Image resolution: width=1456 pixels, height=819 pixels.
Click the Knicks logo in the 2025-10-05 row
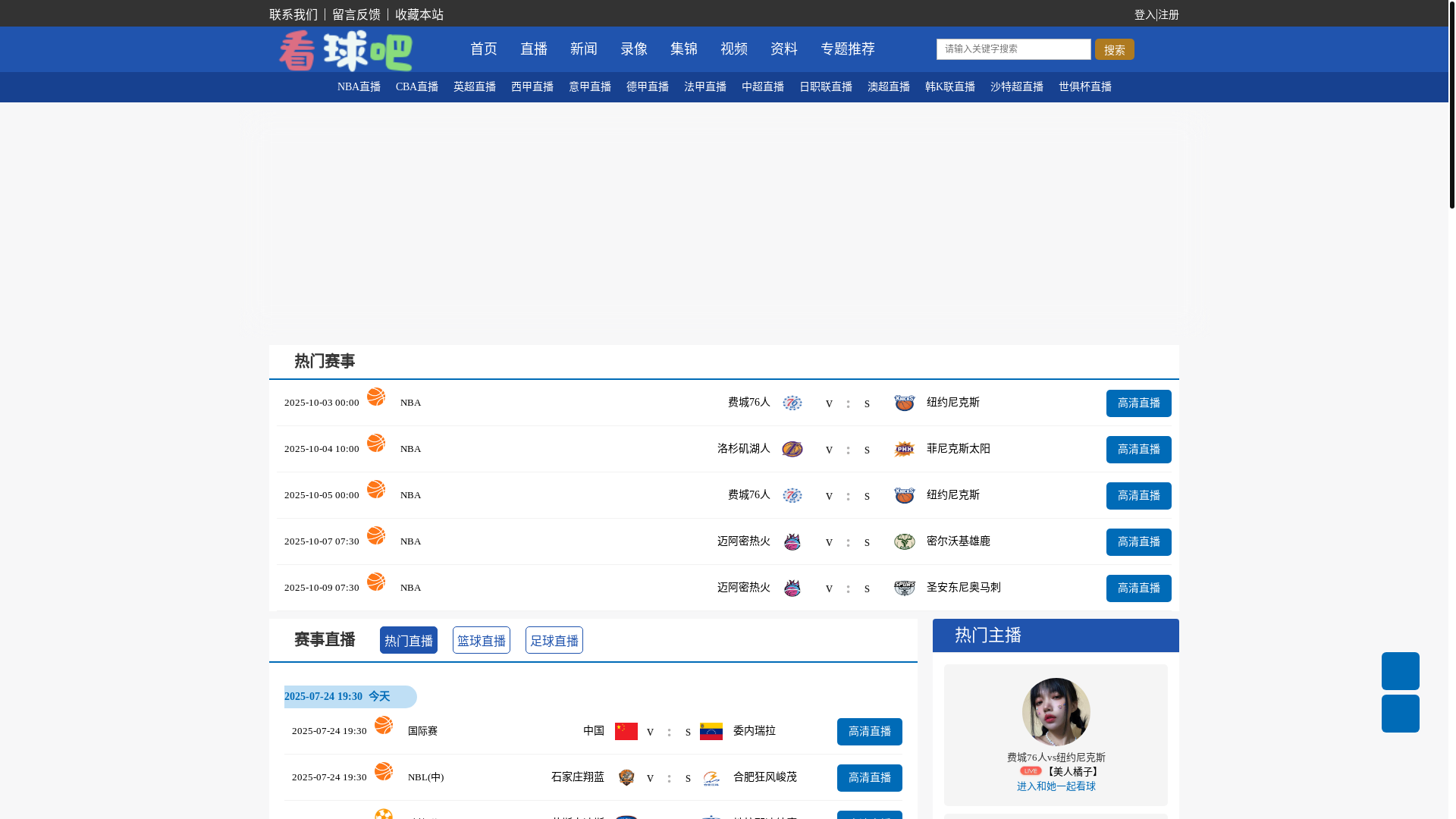[x=905, y=495]
